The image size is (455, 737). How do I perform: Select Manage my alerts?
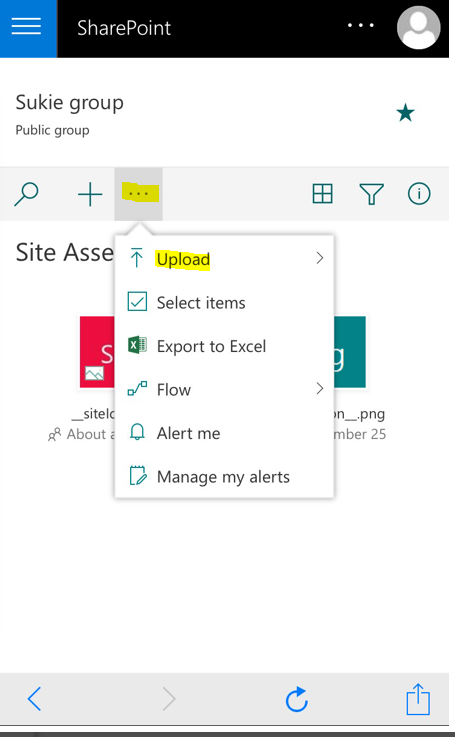(x=224, y=477)
